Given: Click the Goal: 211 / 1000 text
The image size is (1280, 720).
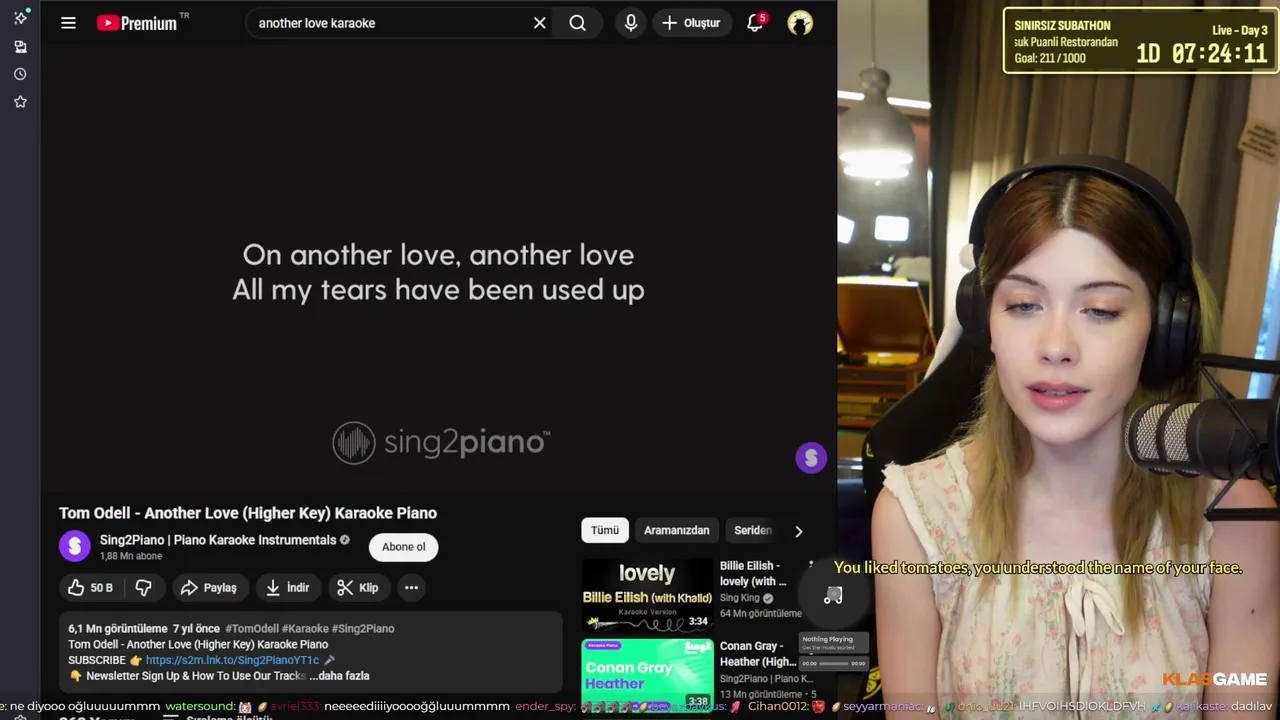Looking at the screenshot, I should tap(1050, 59).
